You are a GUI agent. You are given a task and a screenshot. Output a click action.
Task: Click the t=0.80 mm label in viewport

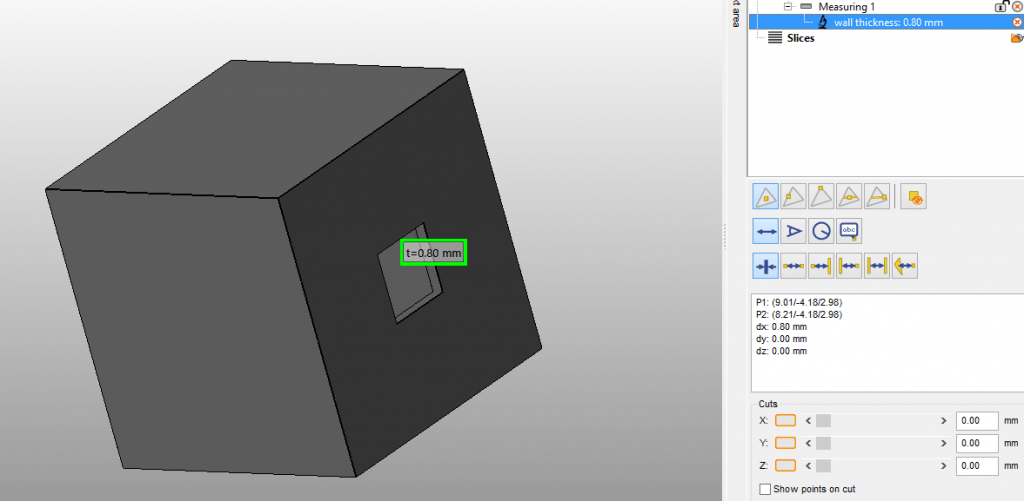click(433, 252)
